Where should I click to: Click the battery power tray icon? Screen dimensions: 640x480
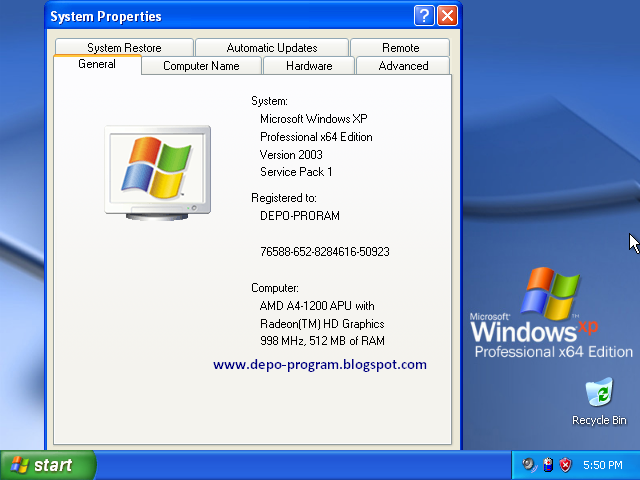click(548, 465)
